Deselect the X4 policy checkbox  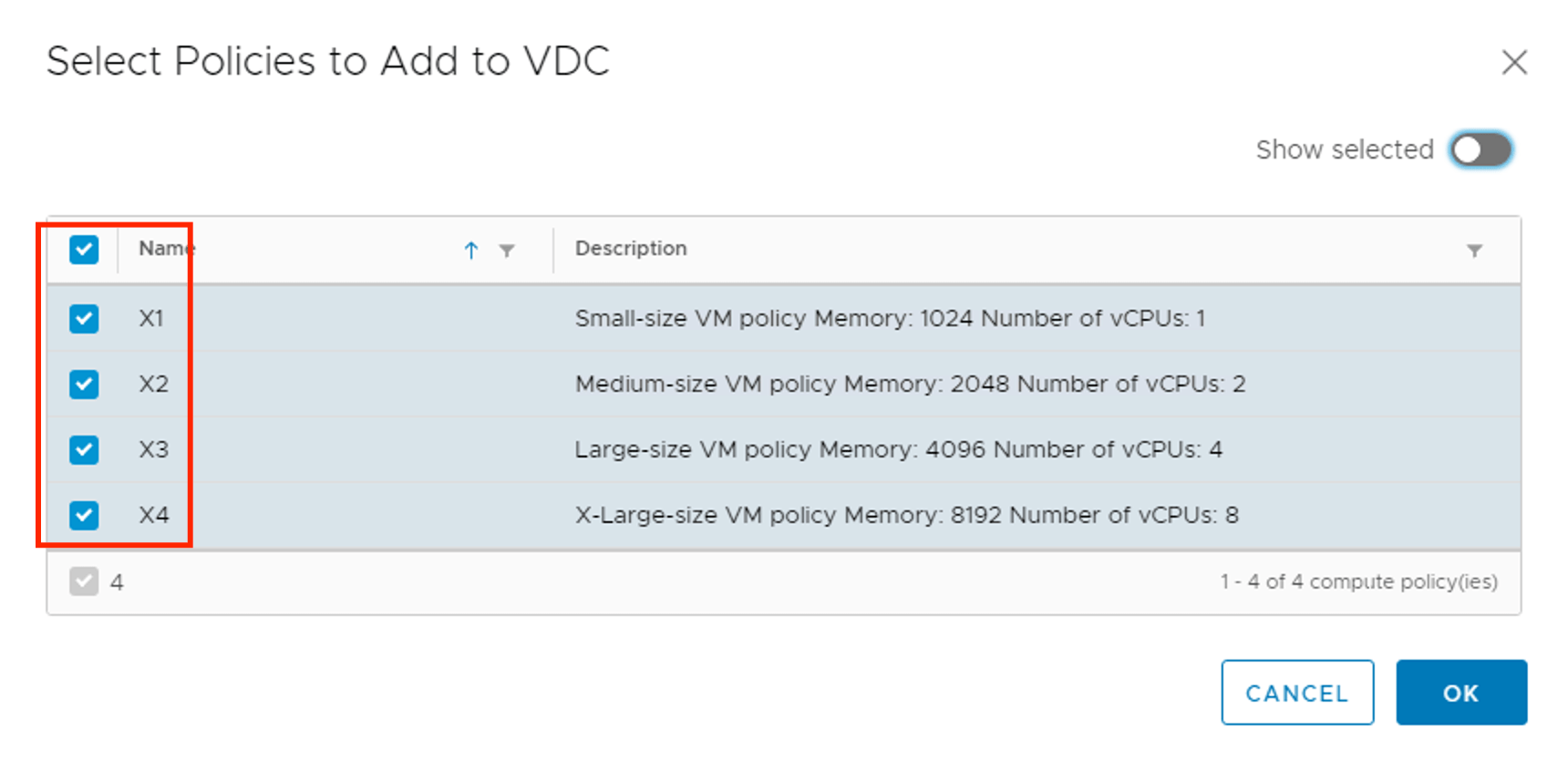point(84,515)
